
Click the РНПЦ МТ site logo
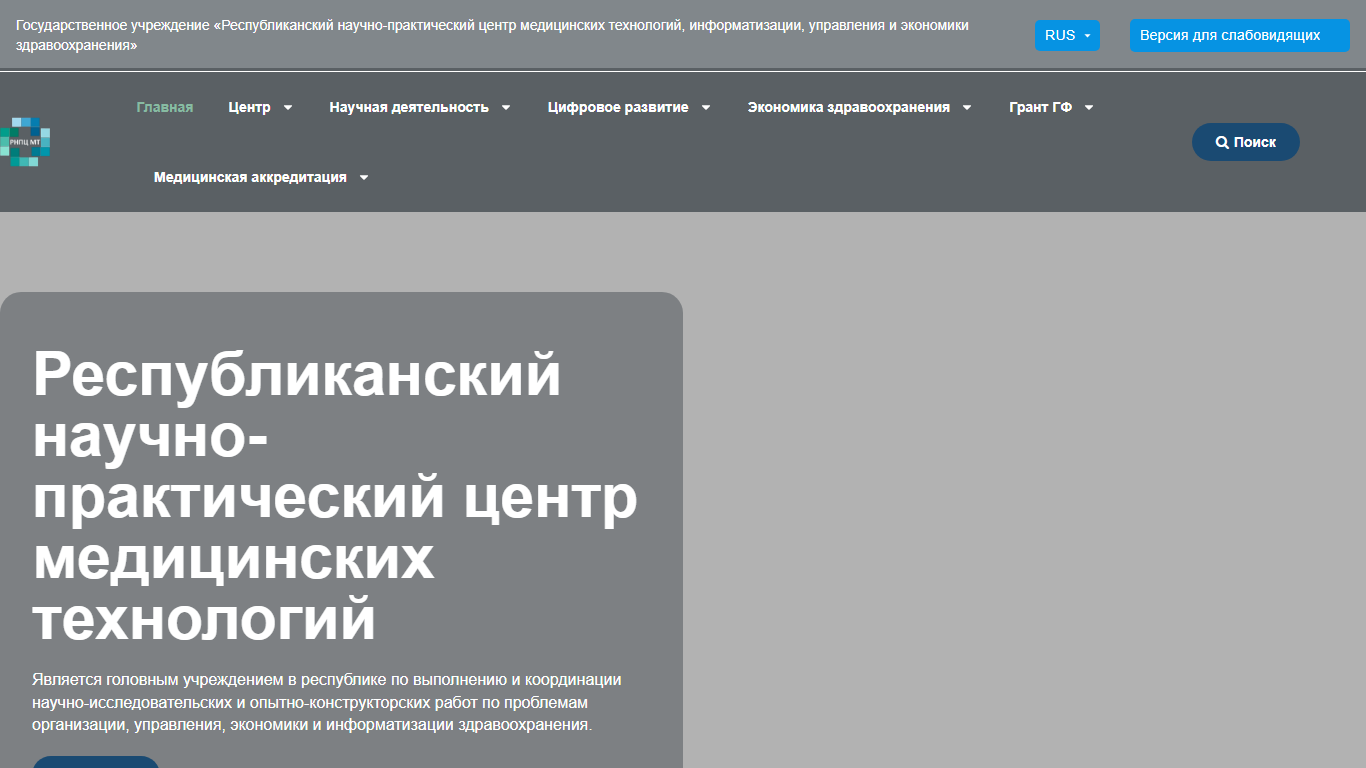point(26,142)
